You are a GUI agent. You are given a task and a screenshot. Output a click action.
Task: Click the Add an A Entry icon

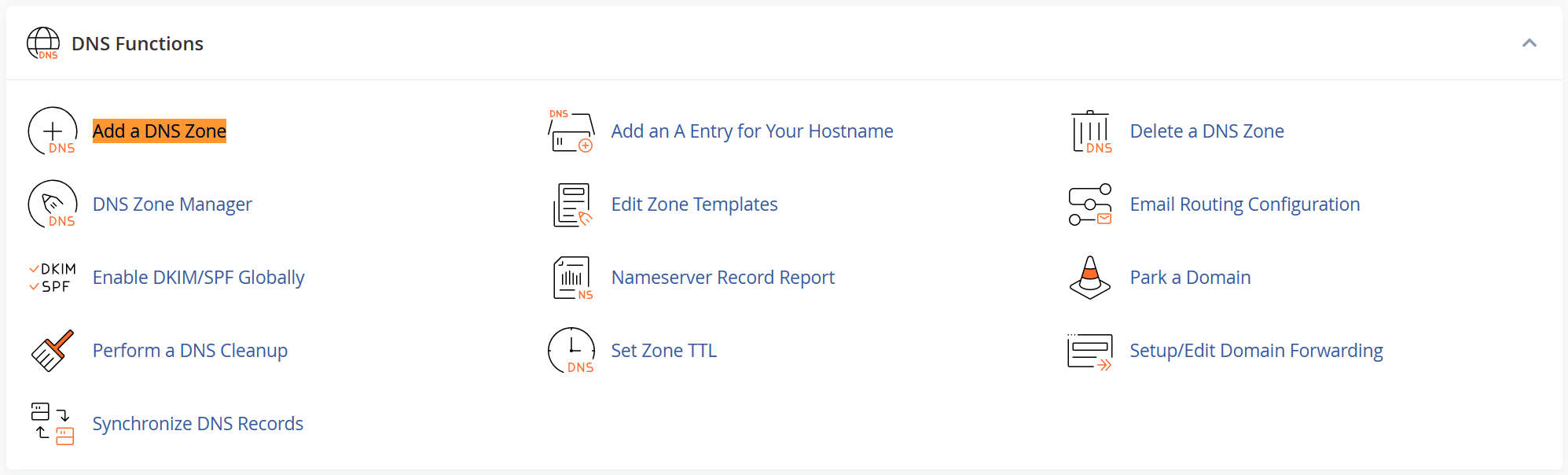click(571, 131)
